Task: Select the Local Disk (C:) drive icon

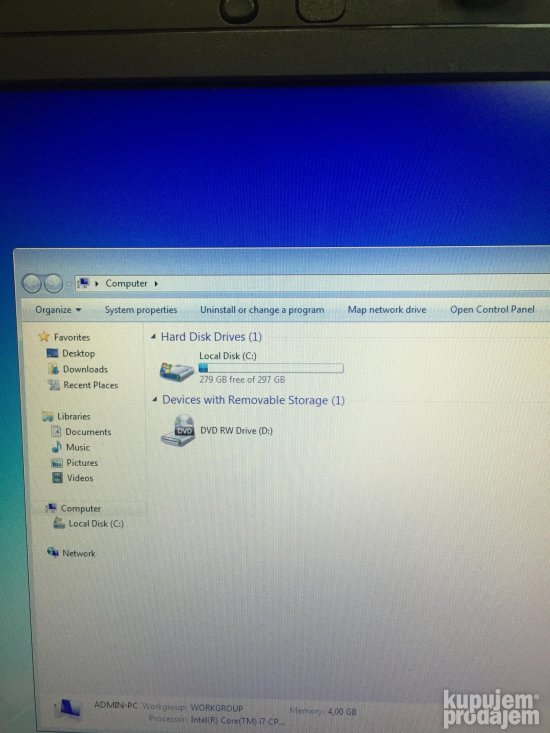Action: pyautogui.click(x=176, y=371)
